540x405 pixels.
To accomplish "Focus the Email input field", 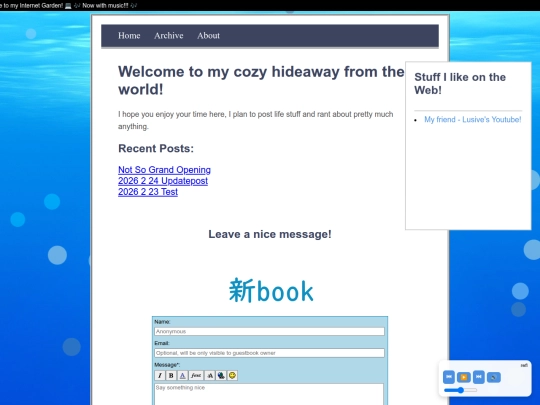I will (270, 353).
